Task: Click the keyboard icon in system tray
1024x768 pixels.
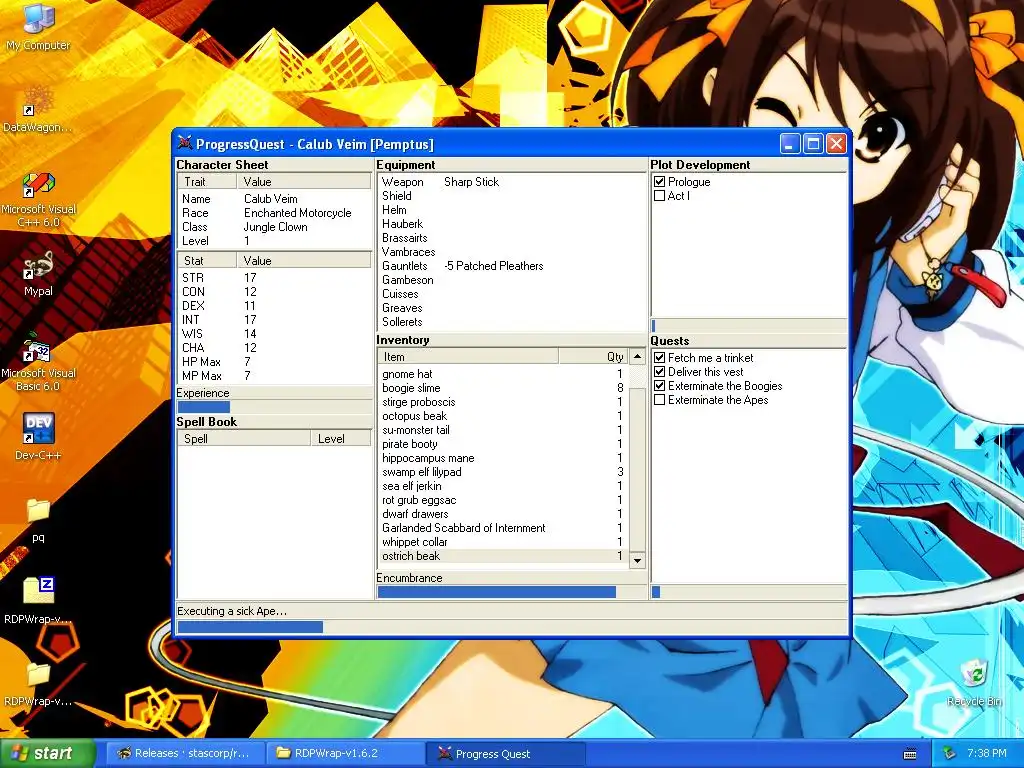Action: coord(910,754)
